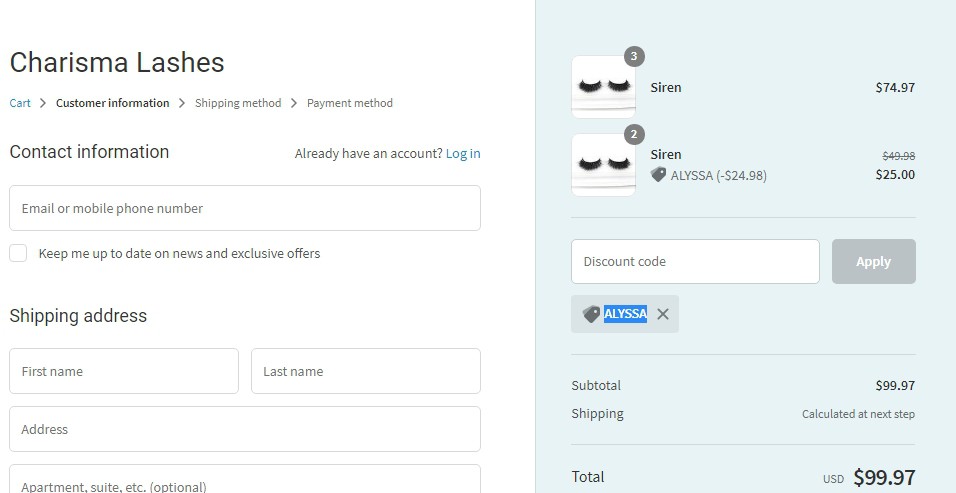Click the first Siren lashes thumbnail

603,87
